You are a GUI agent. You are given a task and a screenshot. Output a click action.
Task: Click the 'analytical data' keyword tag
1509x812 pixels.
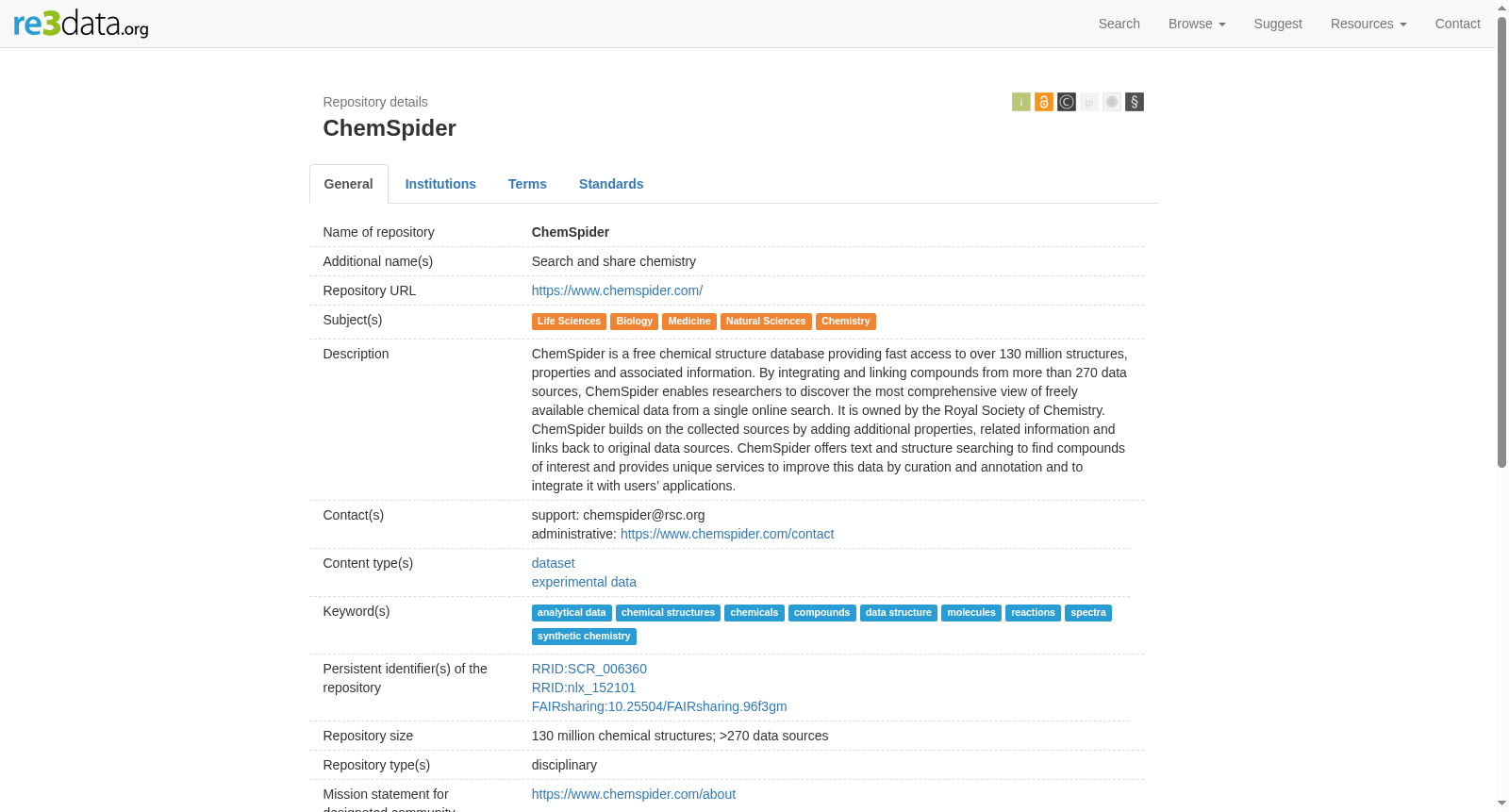pyautogui.click(x=572, y=613)
